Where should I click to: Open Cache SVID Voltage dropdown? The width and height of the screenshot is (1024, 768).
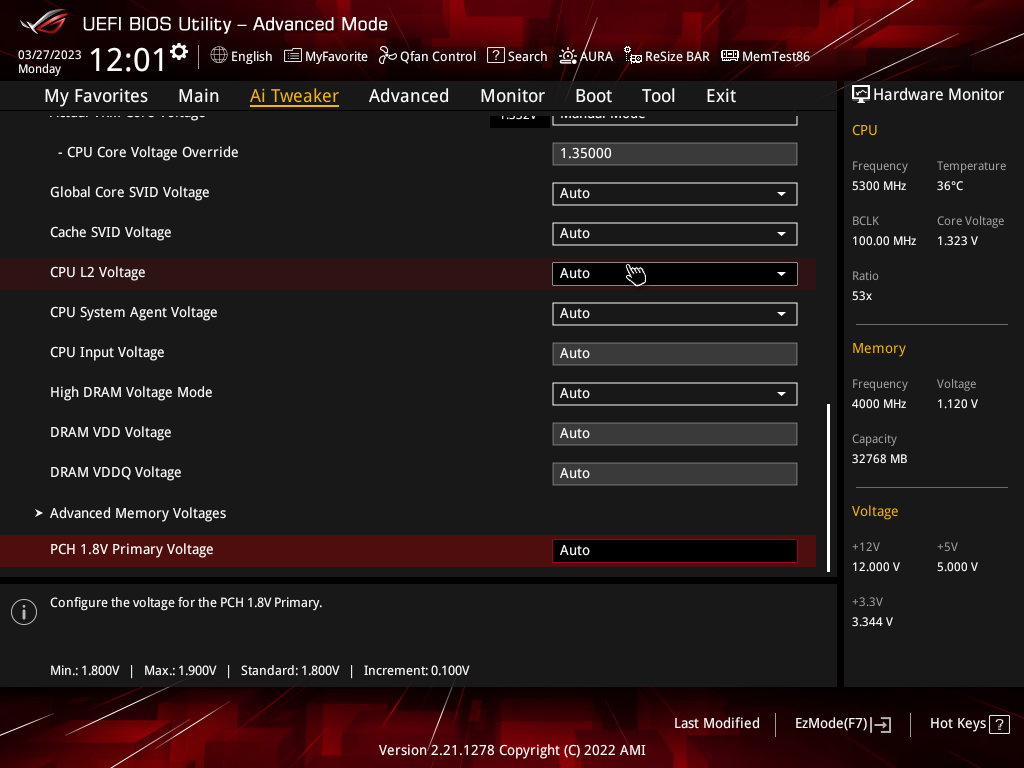point(675,234)
